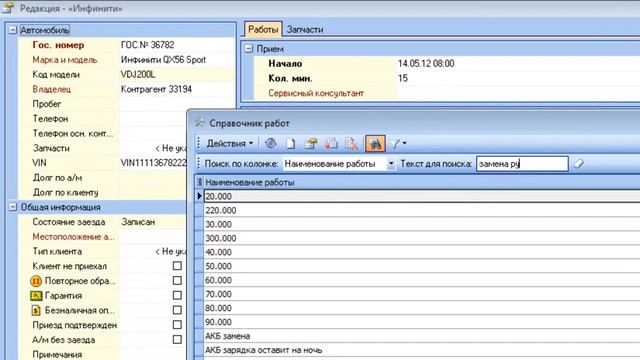Select the row 90.000
The height and width of the screenshot is (360, 640).
coord(422,322)
